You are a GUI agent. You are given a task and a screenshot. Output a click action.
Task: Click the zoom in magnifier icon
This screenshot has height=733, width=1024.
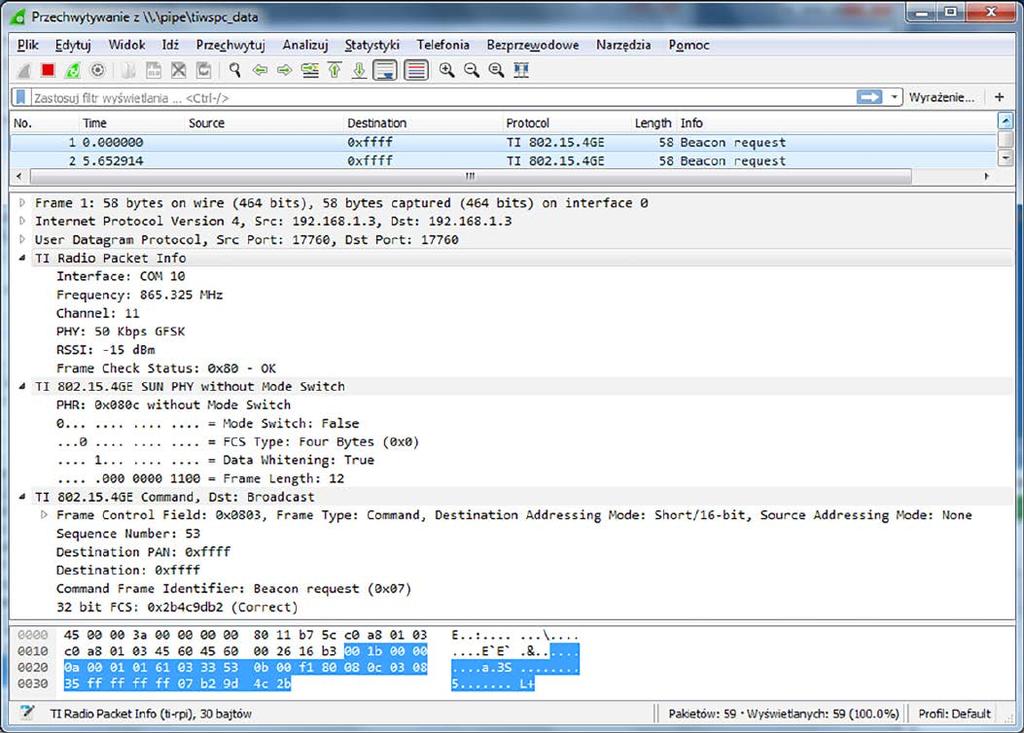[447, 71]
